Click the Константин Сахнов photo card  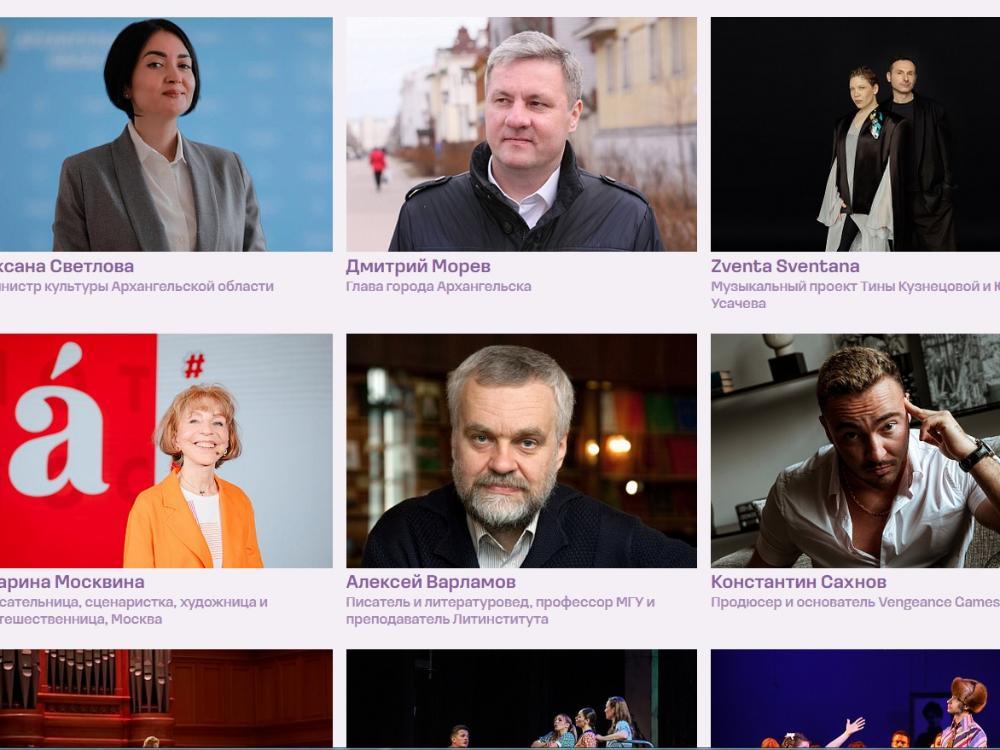855,450
